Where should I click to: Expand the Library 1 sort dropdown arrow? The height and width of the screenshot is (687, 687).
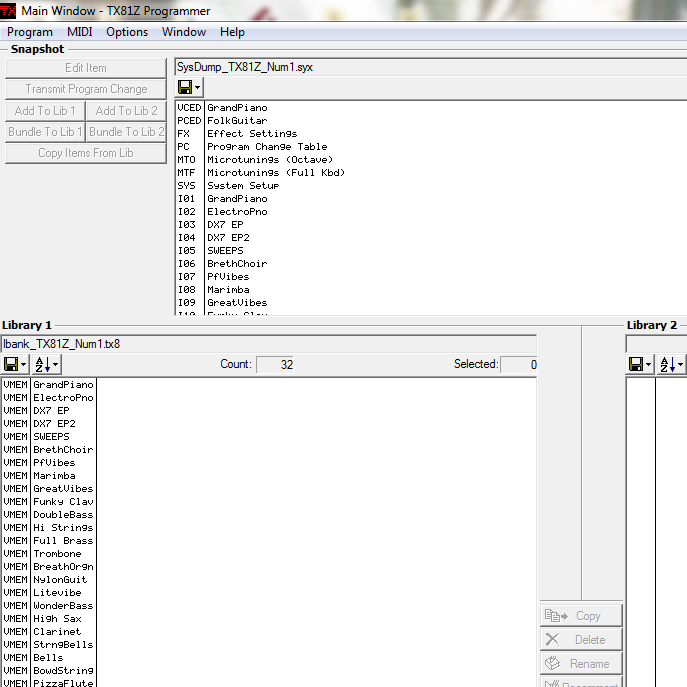(56, 365)
